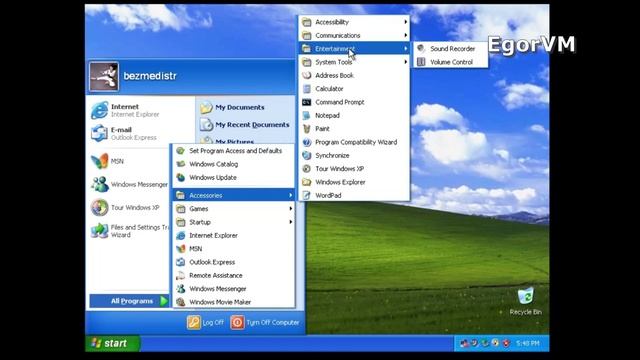Image resolution: width=640 pixels, height=360 pixels.
Task: Click the Windows Update icon
Action: tap(180, 178)
